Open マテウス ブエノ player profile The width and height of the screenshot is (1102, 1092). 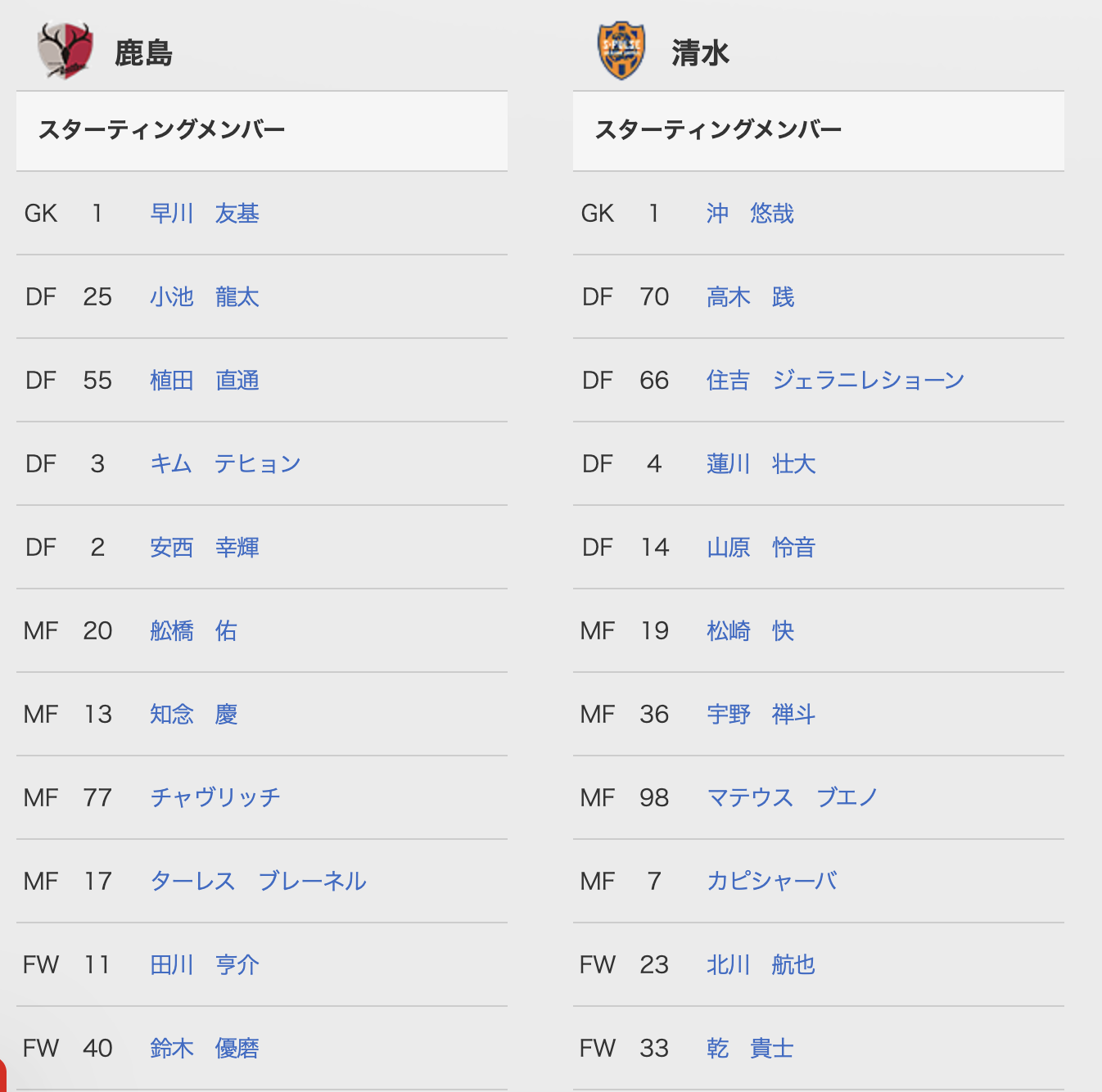(792, 798)
